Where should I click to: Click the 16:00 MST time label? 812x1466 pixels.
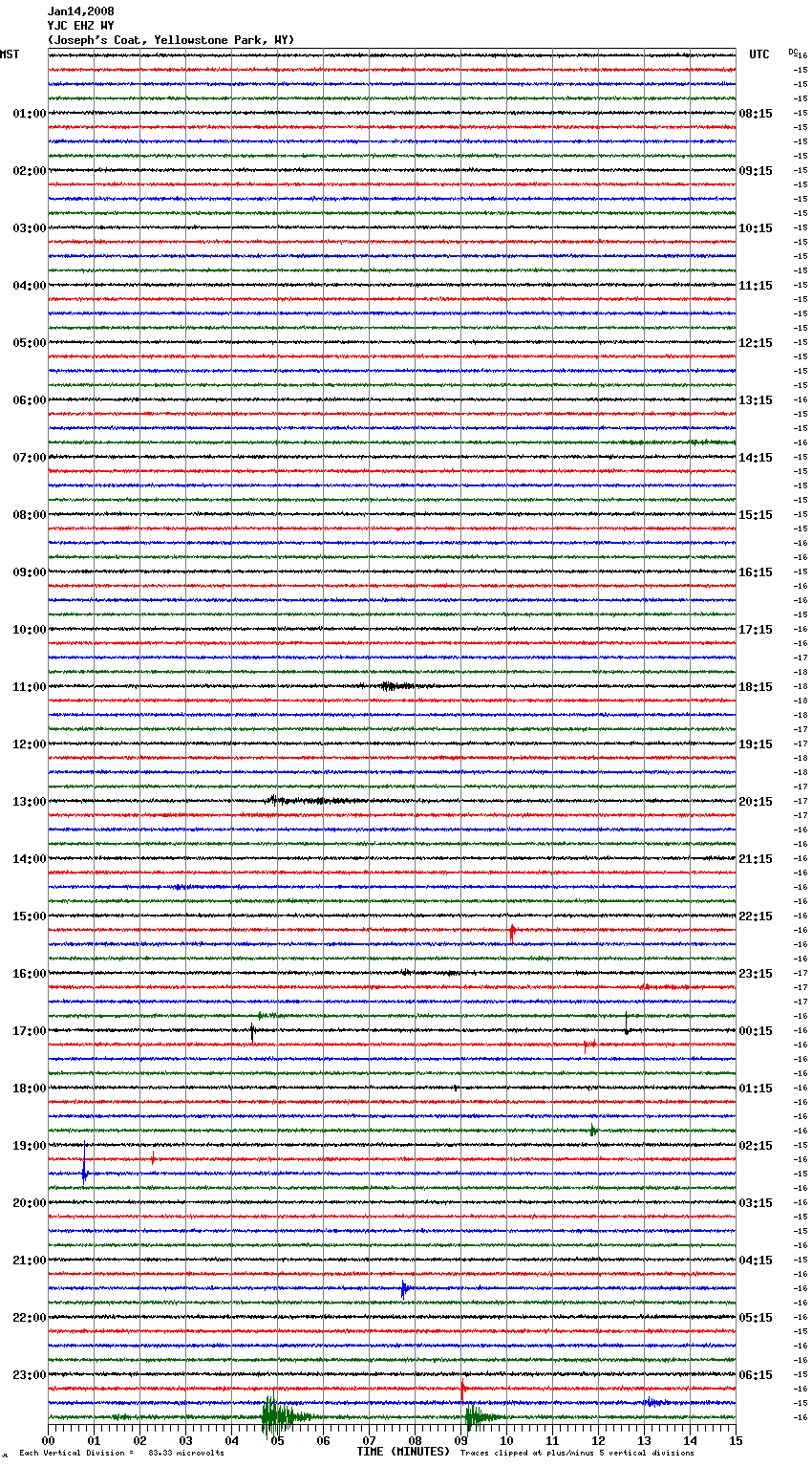point(30,974)
